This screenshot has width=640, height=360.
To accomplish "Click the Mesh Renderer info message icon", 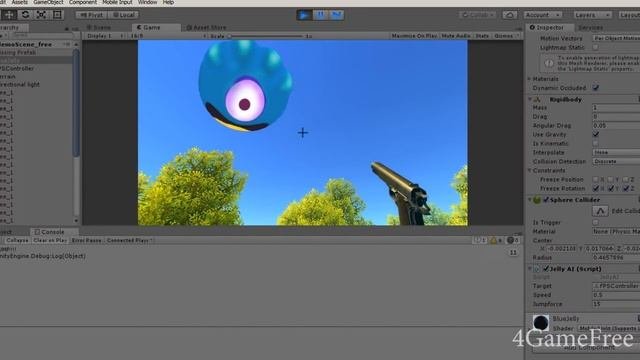I will click(549, 64).
